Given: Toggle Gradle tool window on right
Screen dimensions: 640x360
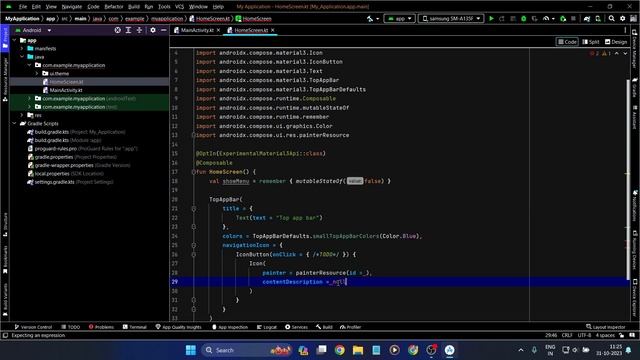Looking at the screenshot, I should click(635, 88).
